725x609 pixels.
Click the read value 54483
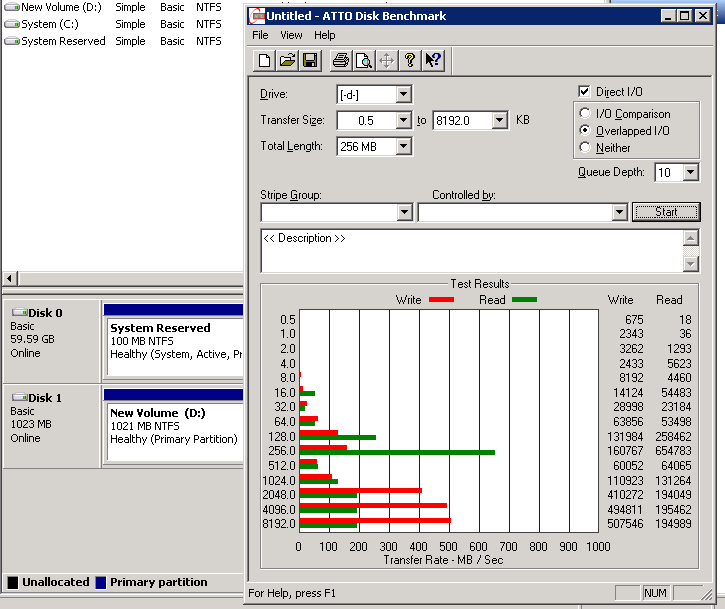(x=676, y=393)
